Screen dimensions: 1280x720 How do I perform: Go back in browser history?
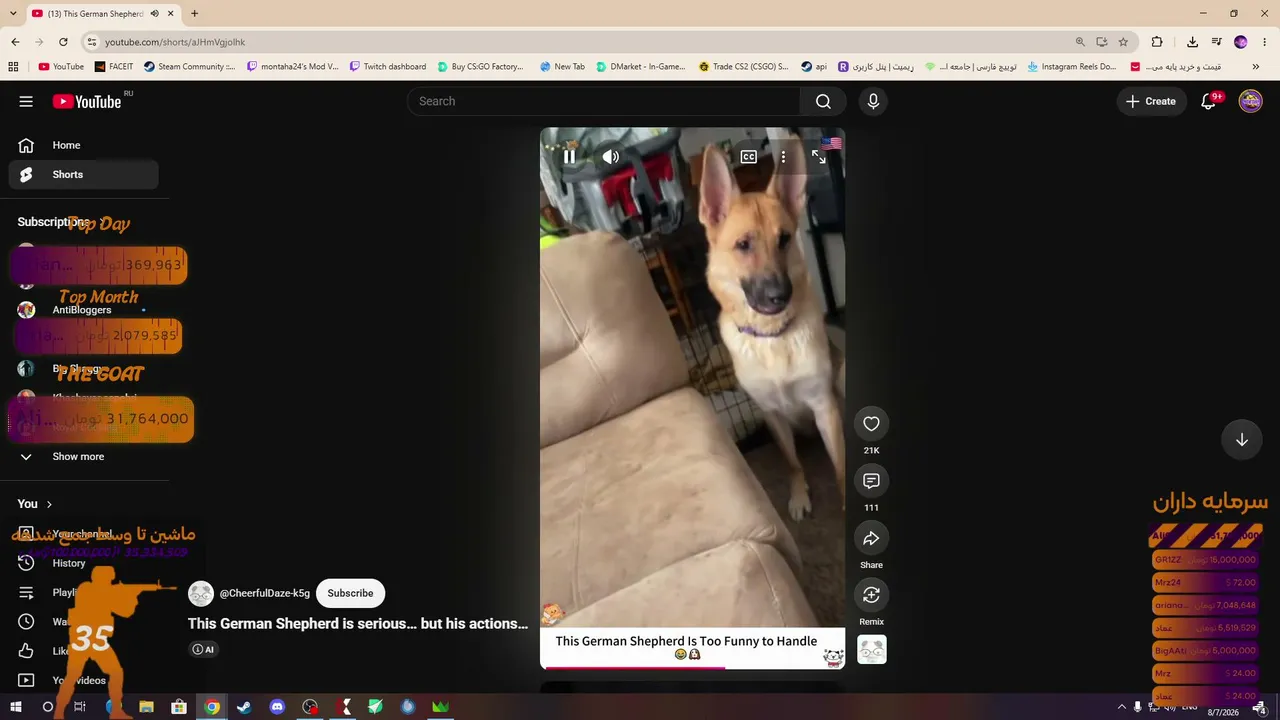15,42
